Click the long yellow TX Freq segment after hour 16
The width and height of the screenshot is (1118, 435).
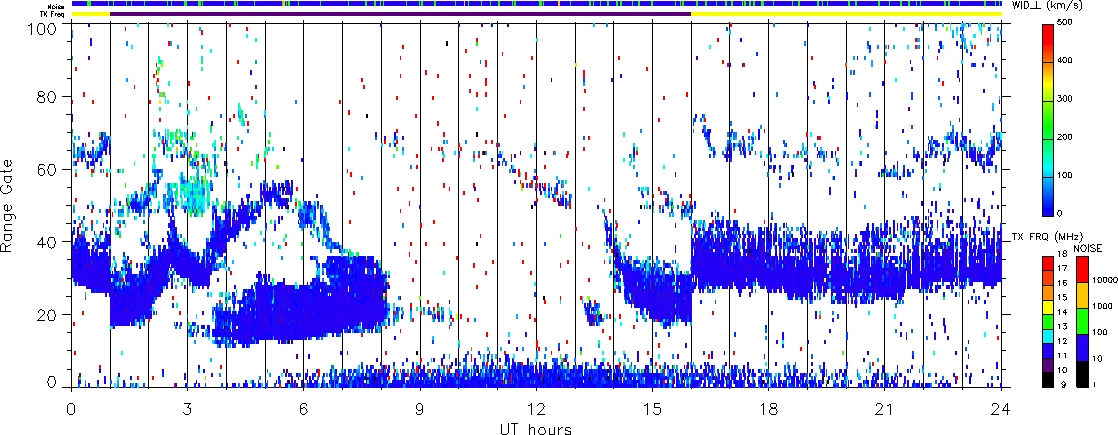(x=845, y=14)
